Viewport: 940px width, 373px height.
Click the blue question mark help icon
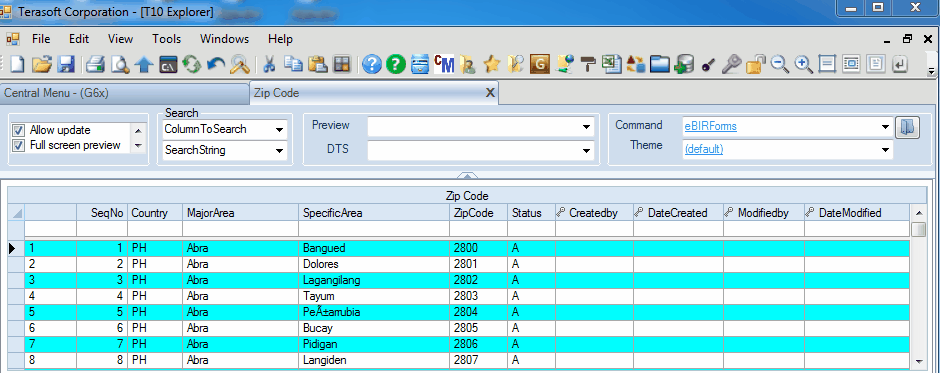pos(372,64)
